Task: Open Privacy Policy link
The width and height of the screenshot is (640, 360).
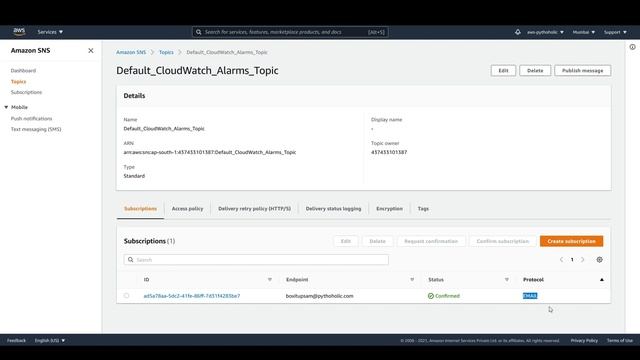Action: (584, 340)
